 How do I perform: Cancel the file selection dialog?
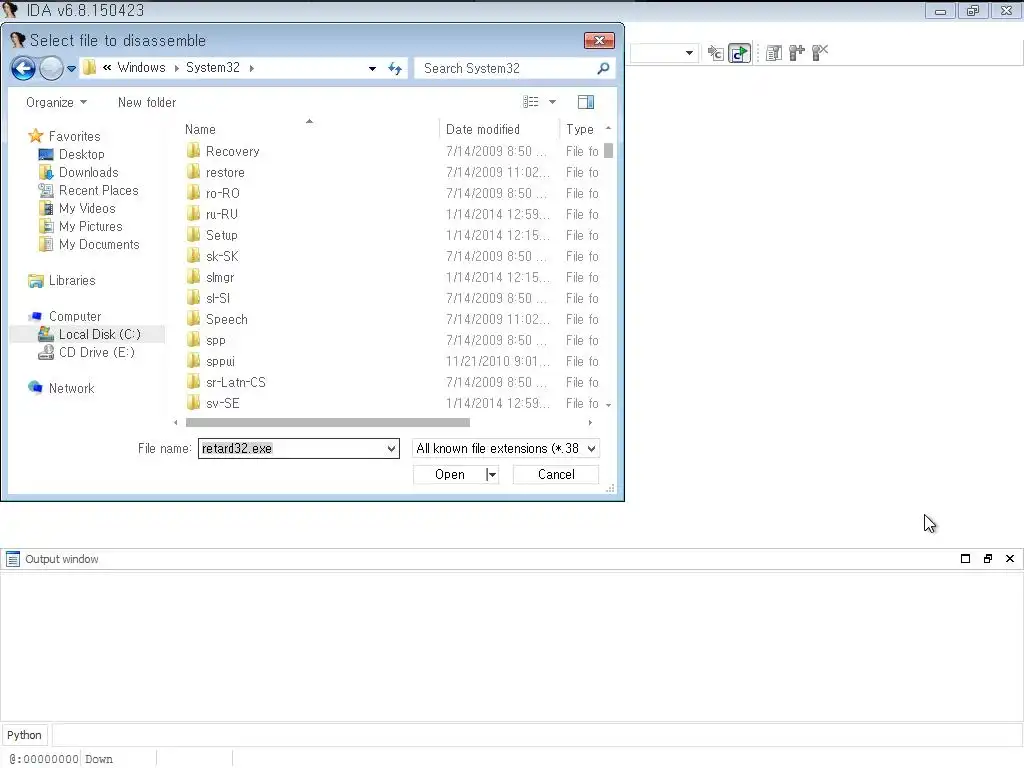point(556,475)
